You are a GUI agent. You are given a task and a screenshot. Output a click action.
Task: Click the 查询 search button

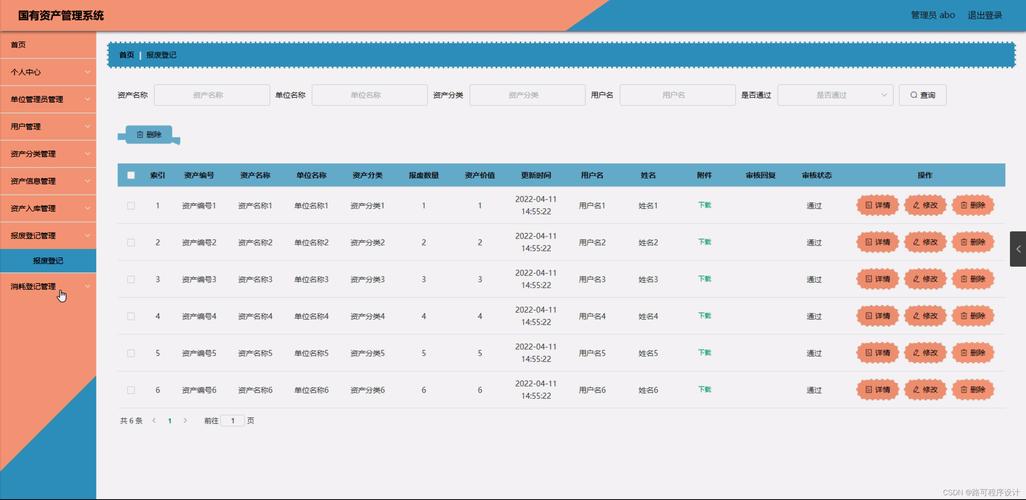[x=923, y=95]
